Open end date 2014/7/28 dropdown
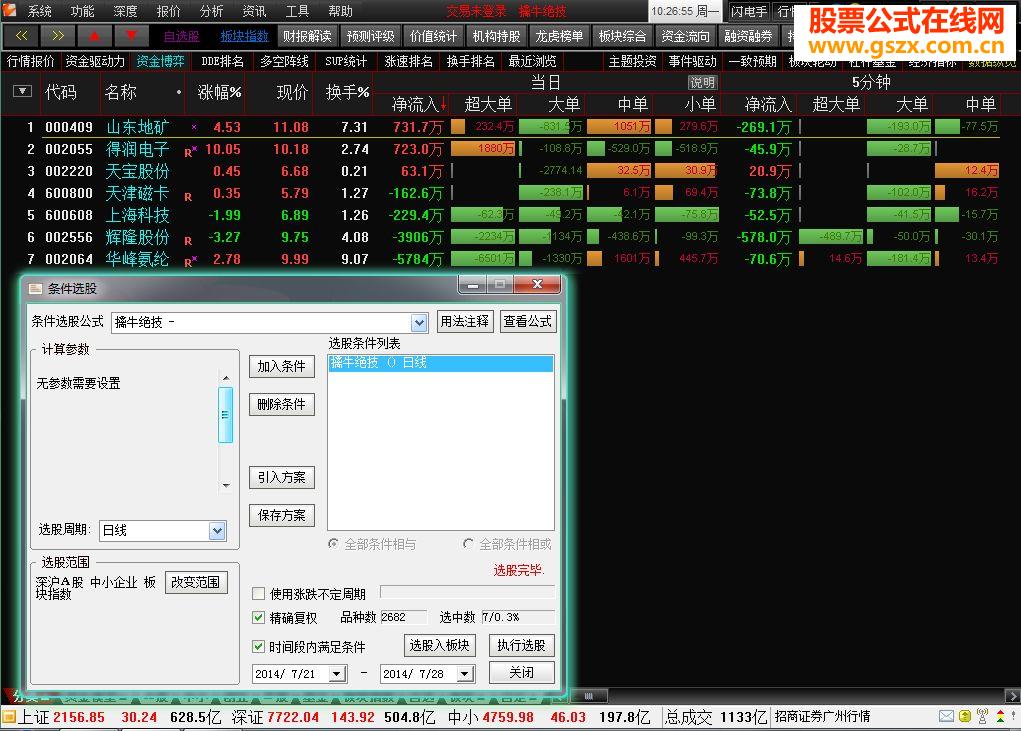1021x731 pixels. 464,674
